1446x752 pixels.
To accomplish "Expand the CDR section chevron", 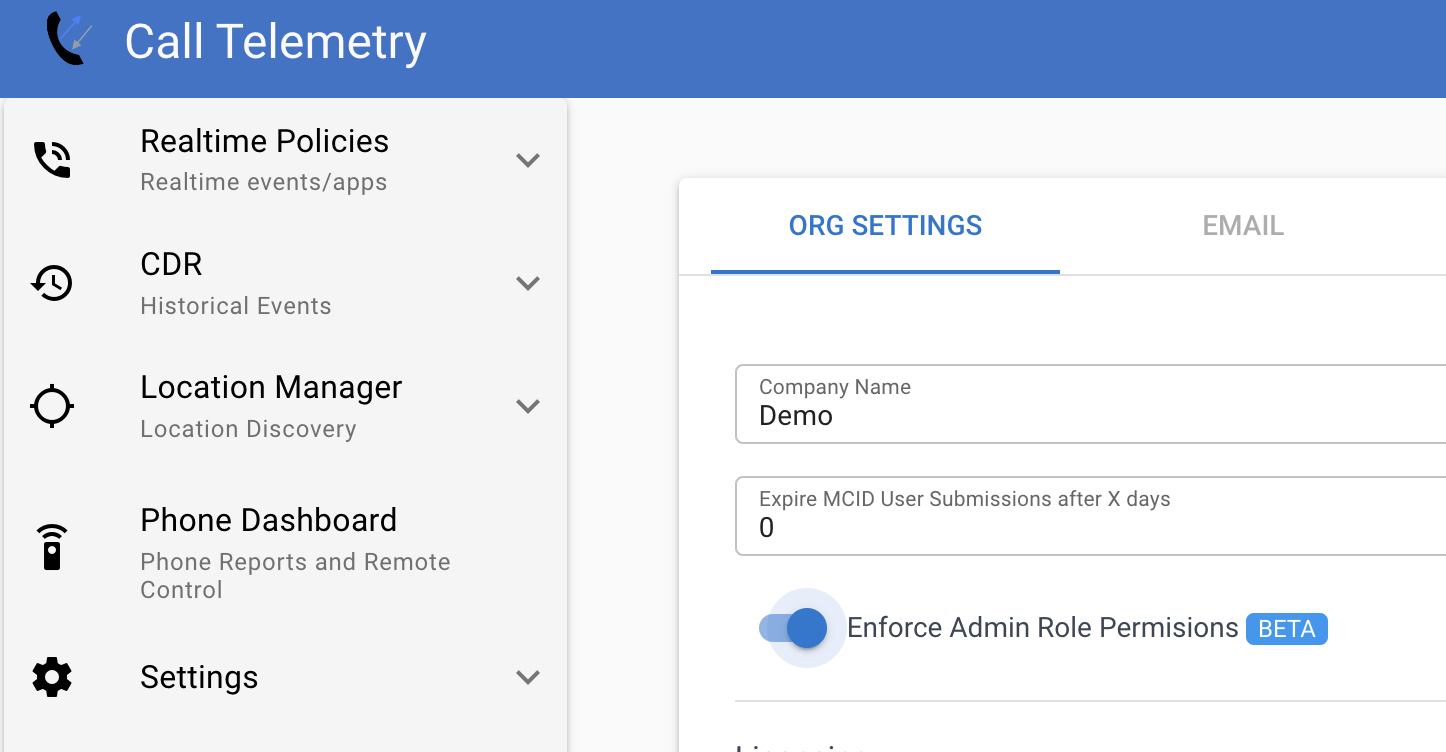I will click(527, 283).
